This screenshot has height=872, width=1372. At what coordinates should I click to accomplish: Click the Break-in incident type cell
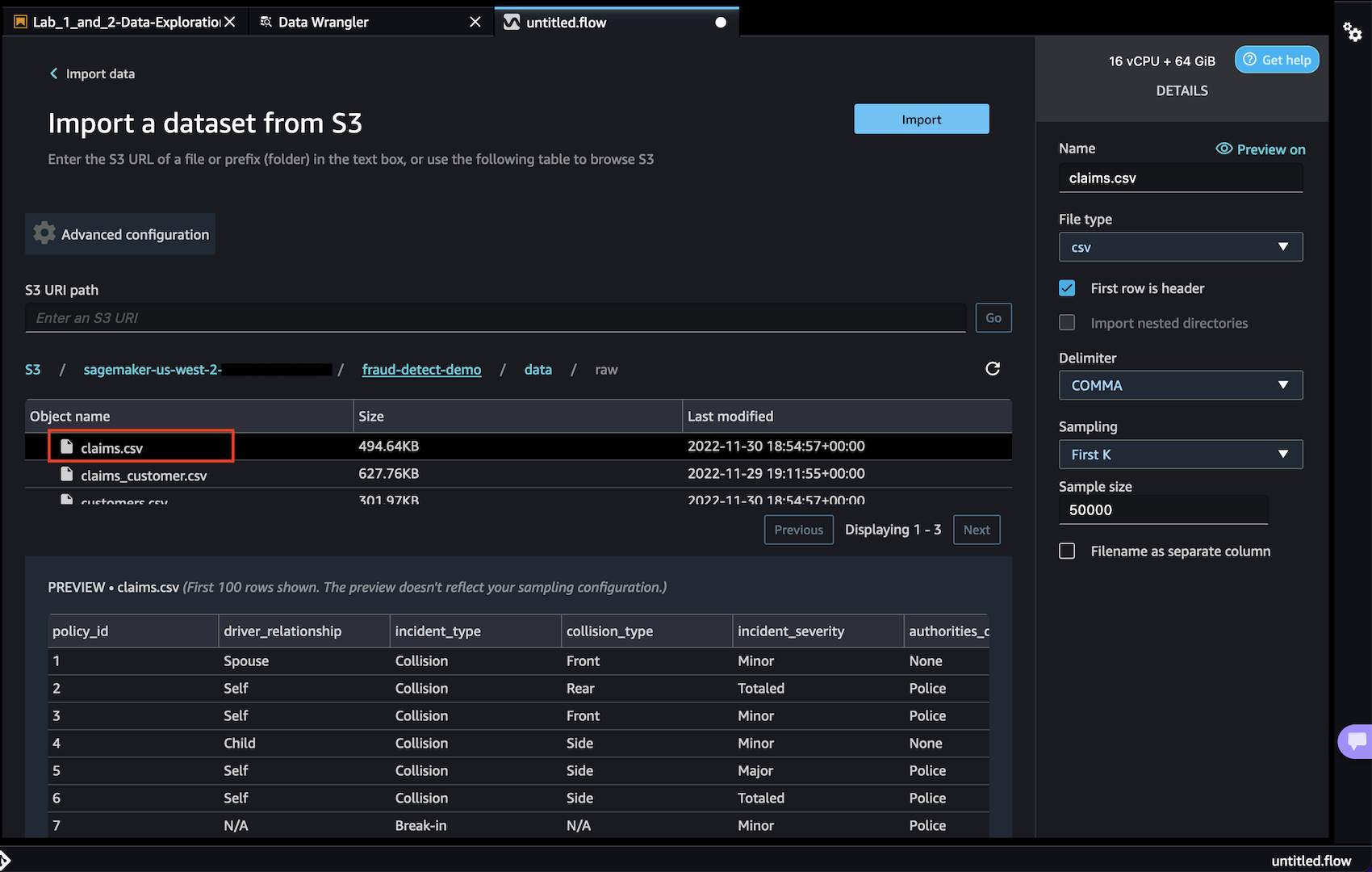tap(420, 825)
